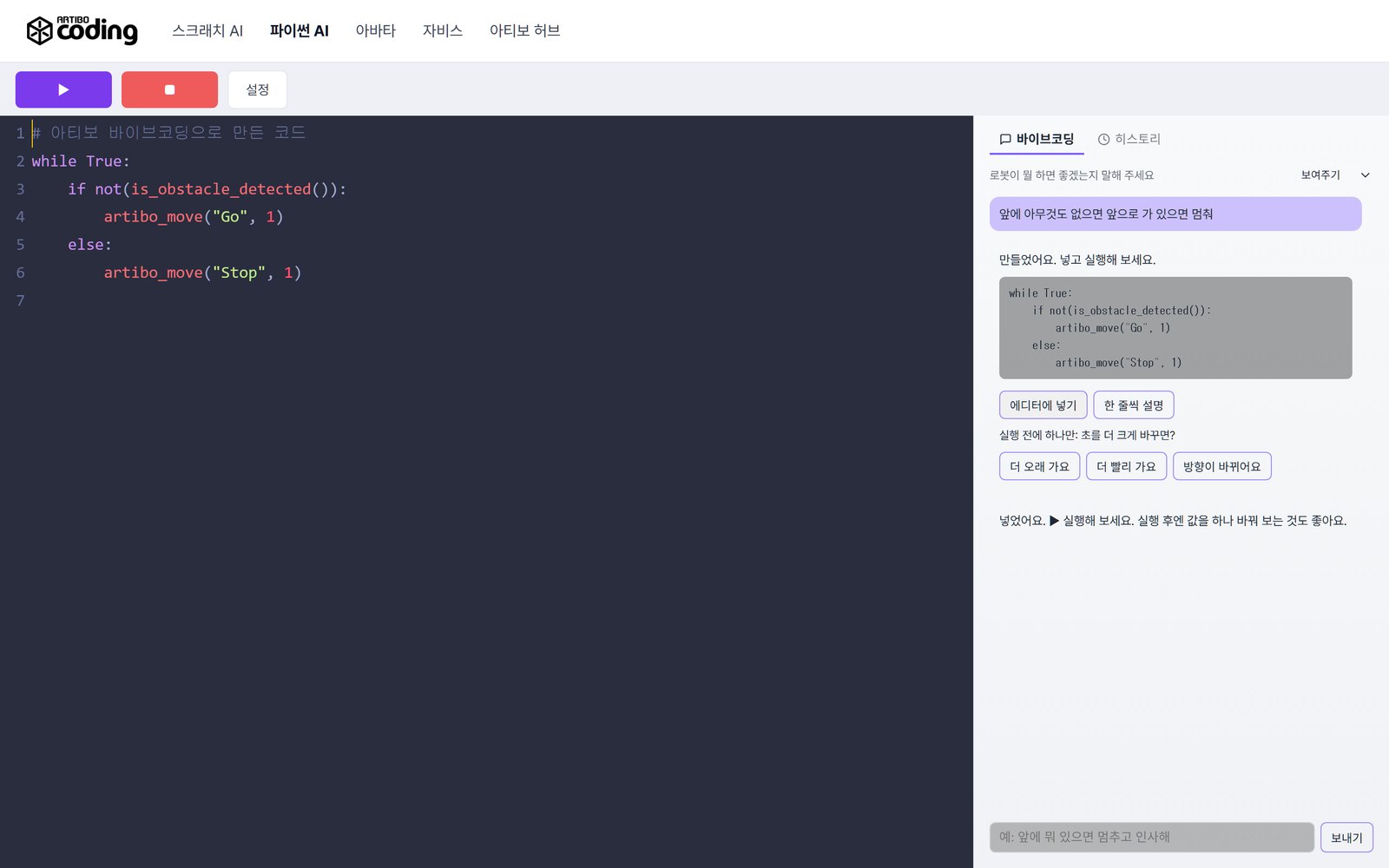Choose the 더 빨리 가요 suggestion
1389x868 pixels.
click(x=1126, y=466)
